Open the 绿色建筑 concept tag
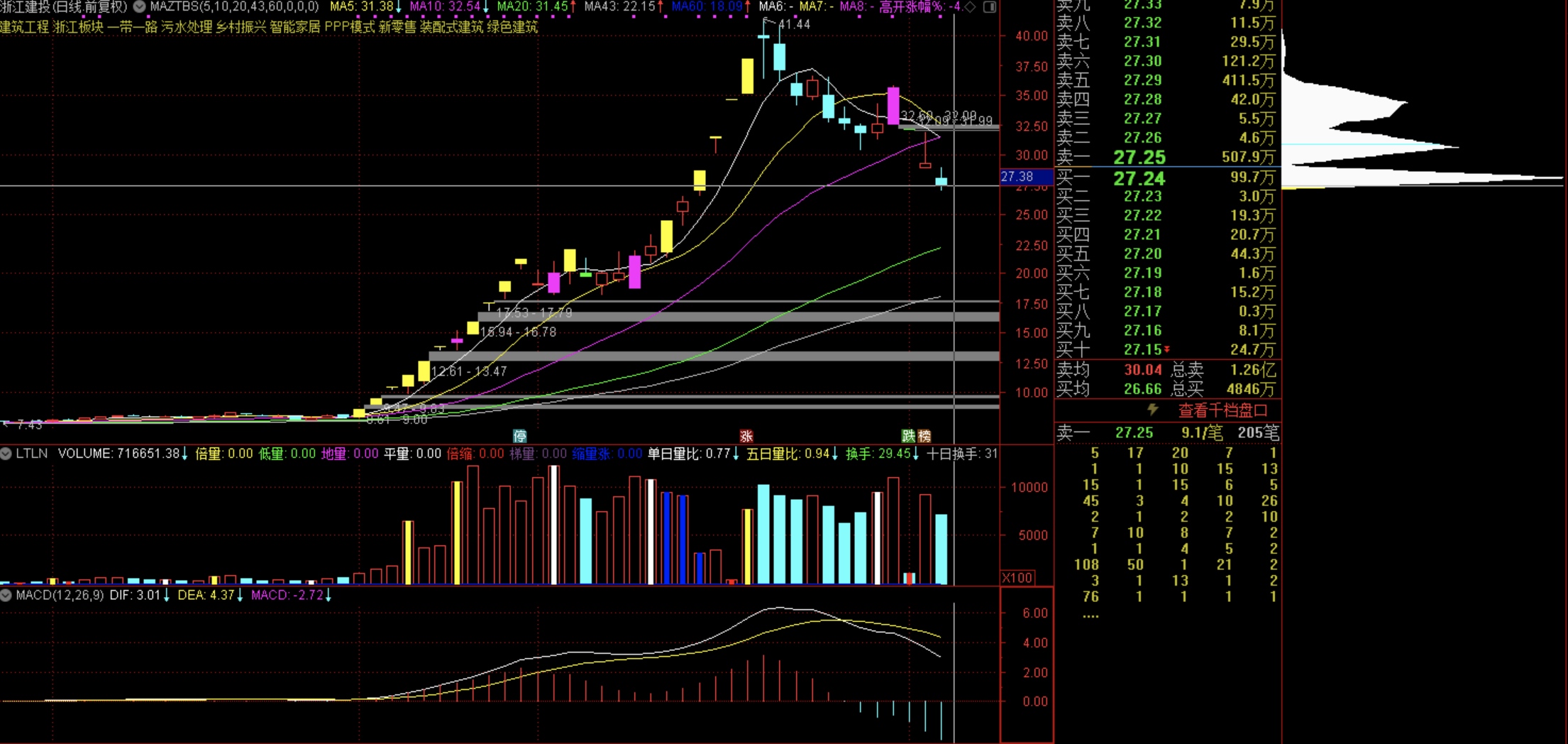 tap(512, 27)
